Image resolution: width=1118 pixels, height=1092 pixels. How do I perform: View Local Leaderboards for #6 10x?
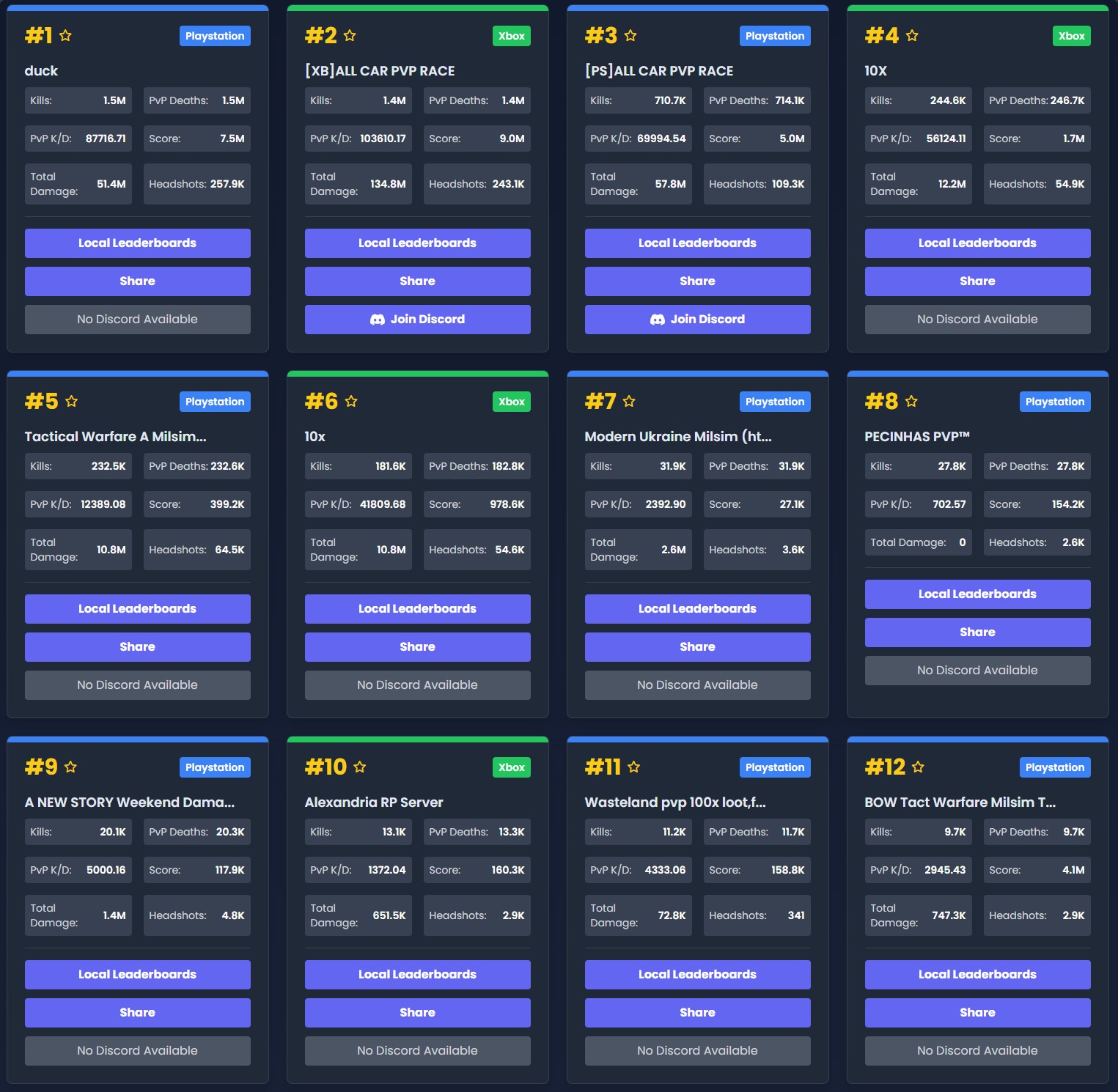(418, 609)
